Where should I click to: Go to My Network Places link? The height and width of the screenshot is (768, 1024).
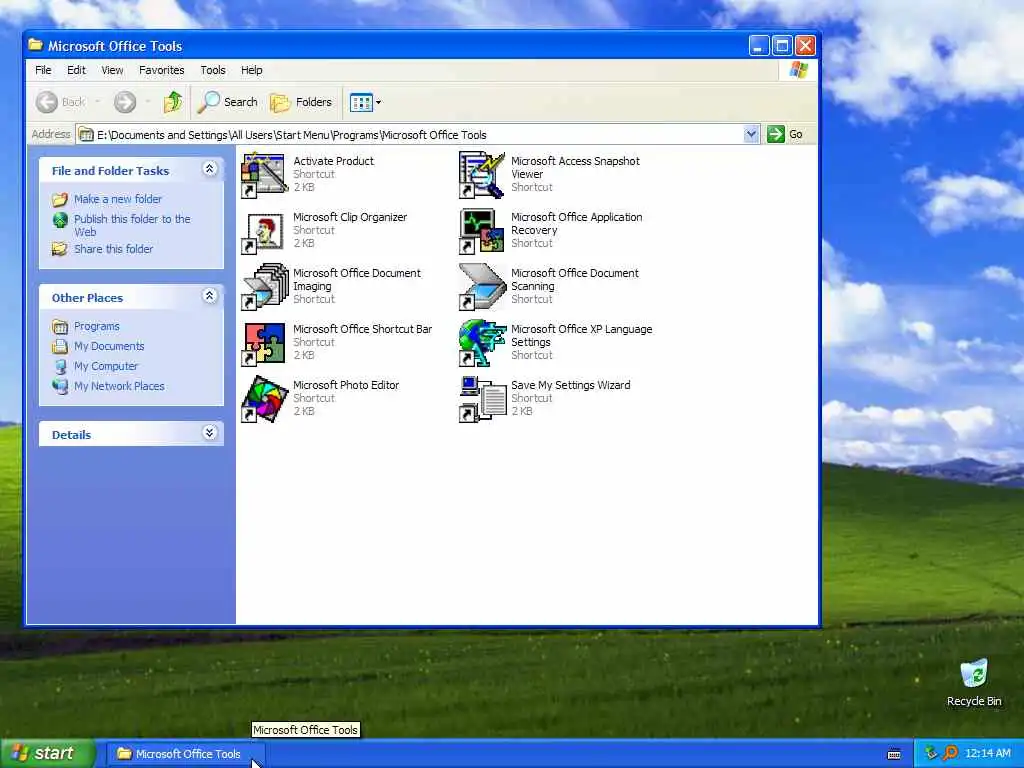119,386
